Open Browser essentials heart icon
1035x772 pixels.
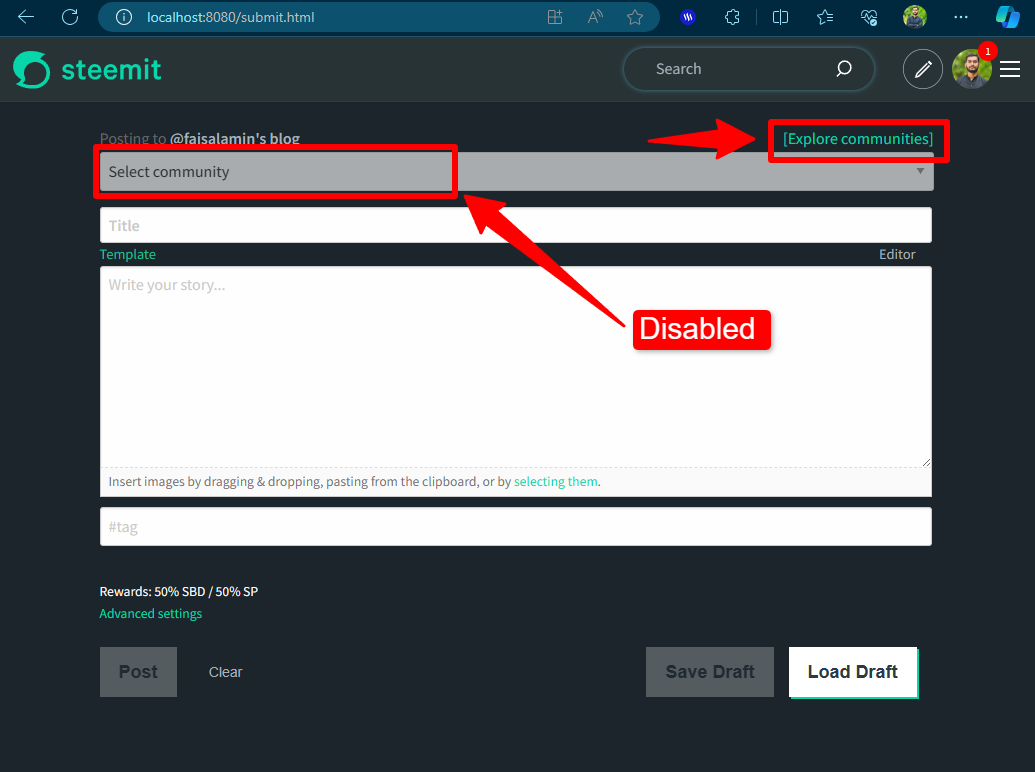tap(869, 17)
